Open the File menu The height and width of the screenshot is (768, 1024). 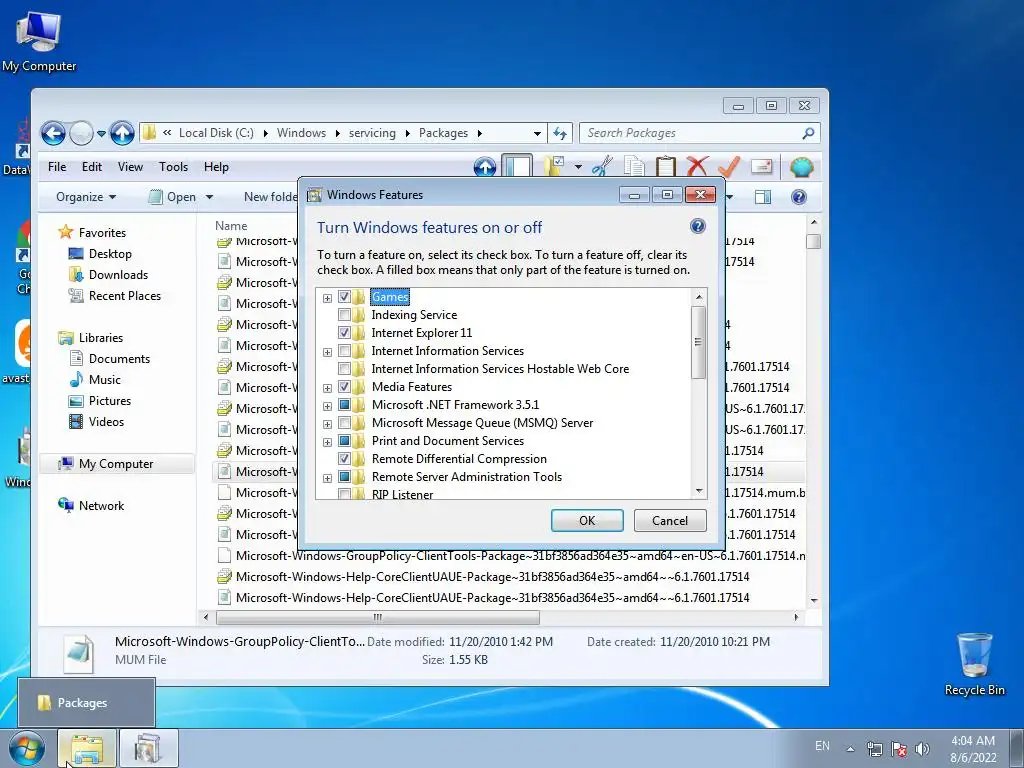pyautogui.click(x=57, y=167)
